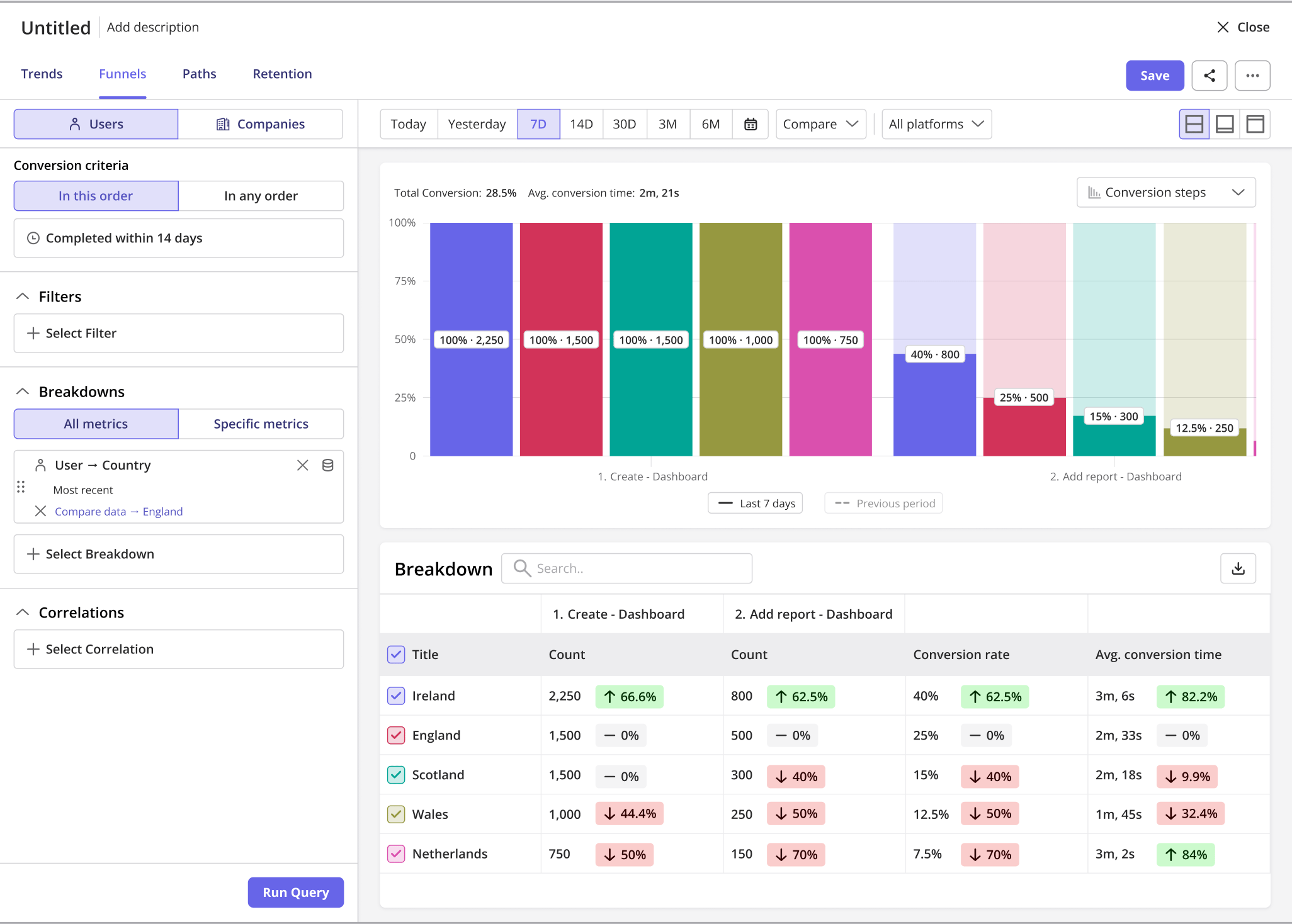The height and width of the screenshot is (924, 1292).
Task: Collapse the Correlations section
Action: 23,612
